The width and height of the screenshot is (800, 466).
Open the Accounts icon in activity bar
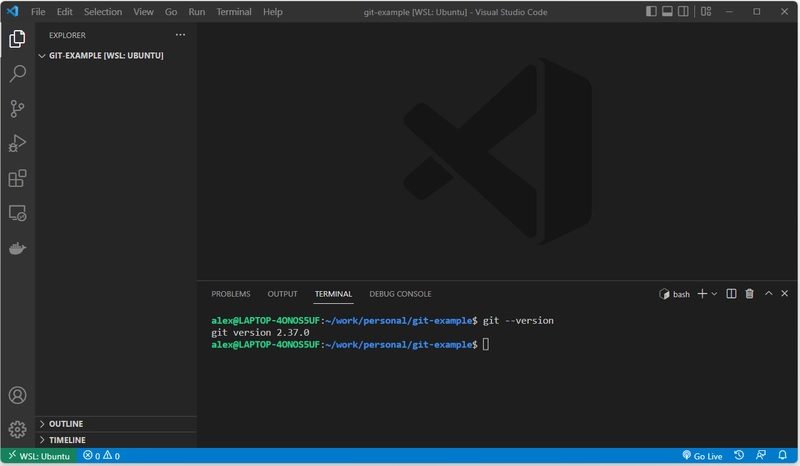tap(17, 395)
